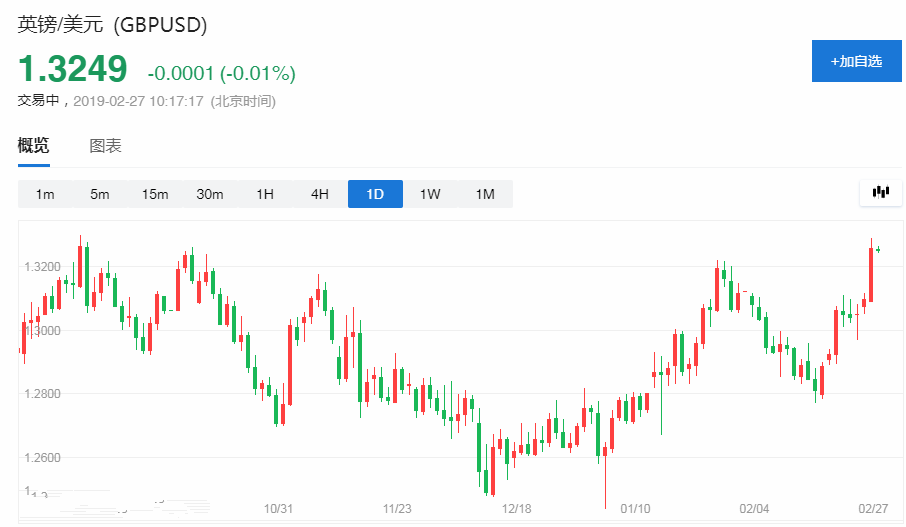Image resolution: width=906 pixels, height=527 pixels.
Task: Switch to the 4H timeframe
Action: tap(320, 194)
